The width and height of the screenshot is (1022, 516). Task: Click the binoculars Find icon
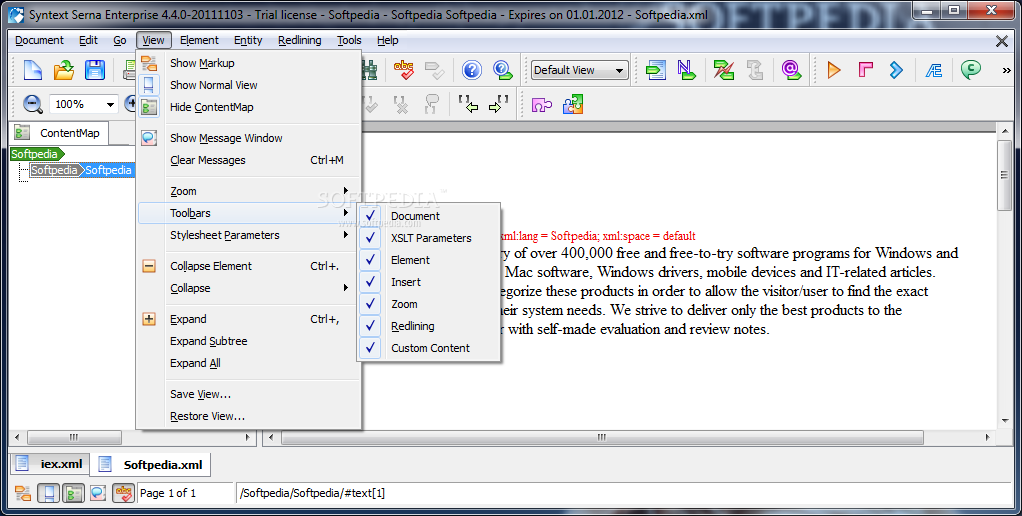[x=370, y=70]
